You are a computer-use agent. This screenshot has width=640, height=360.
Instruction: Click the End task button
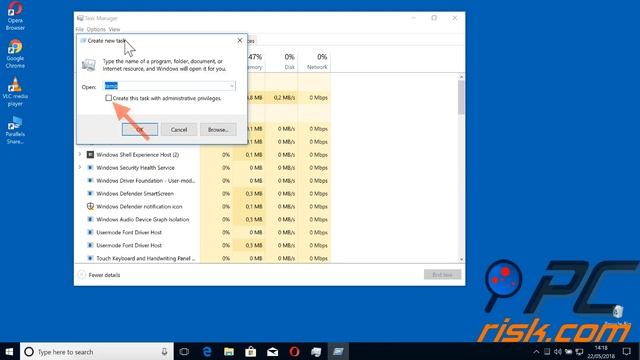[x=442, y=275]
